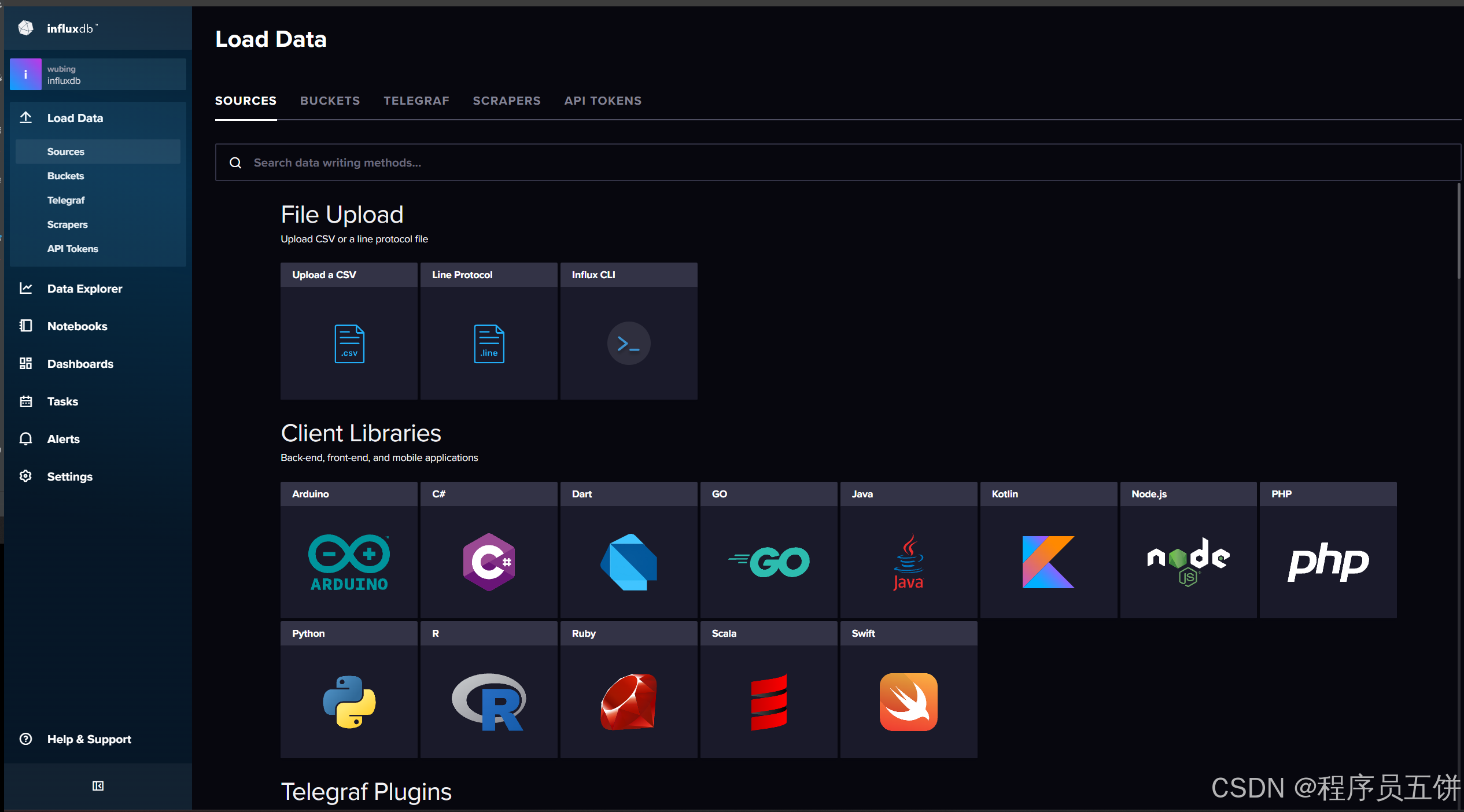
Task: Open the Telegraf sidebar item
Action: 66,200
